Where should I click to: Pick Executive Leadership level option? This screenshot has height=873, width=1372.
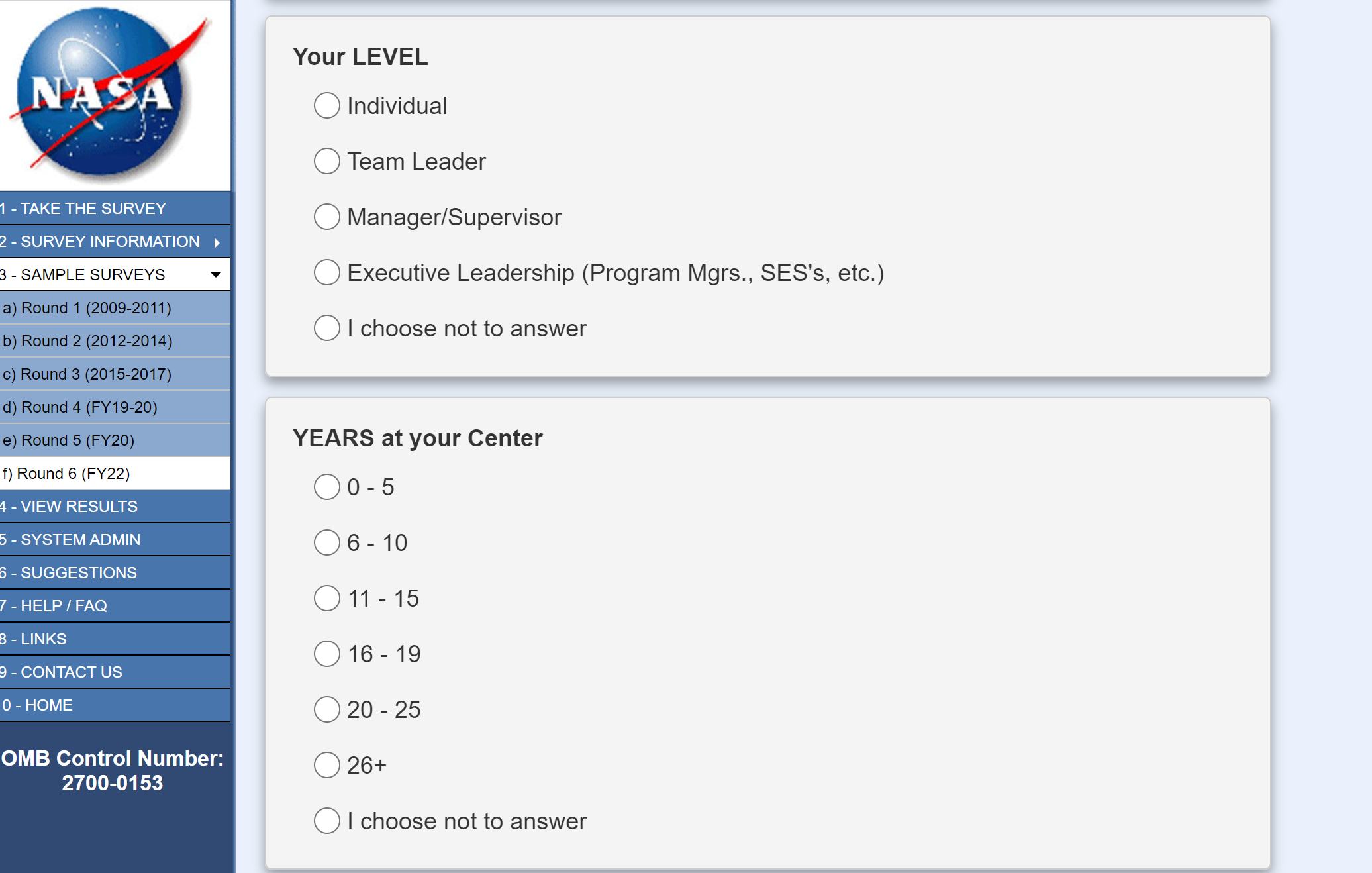pos(327,272)
